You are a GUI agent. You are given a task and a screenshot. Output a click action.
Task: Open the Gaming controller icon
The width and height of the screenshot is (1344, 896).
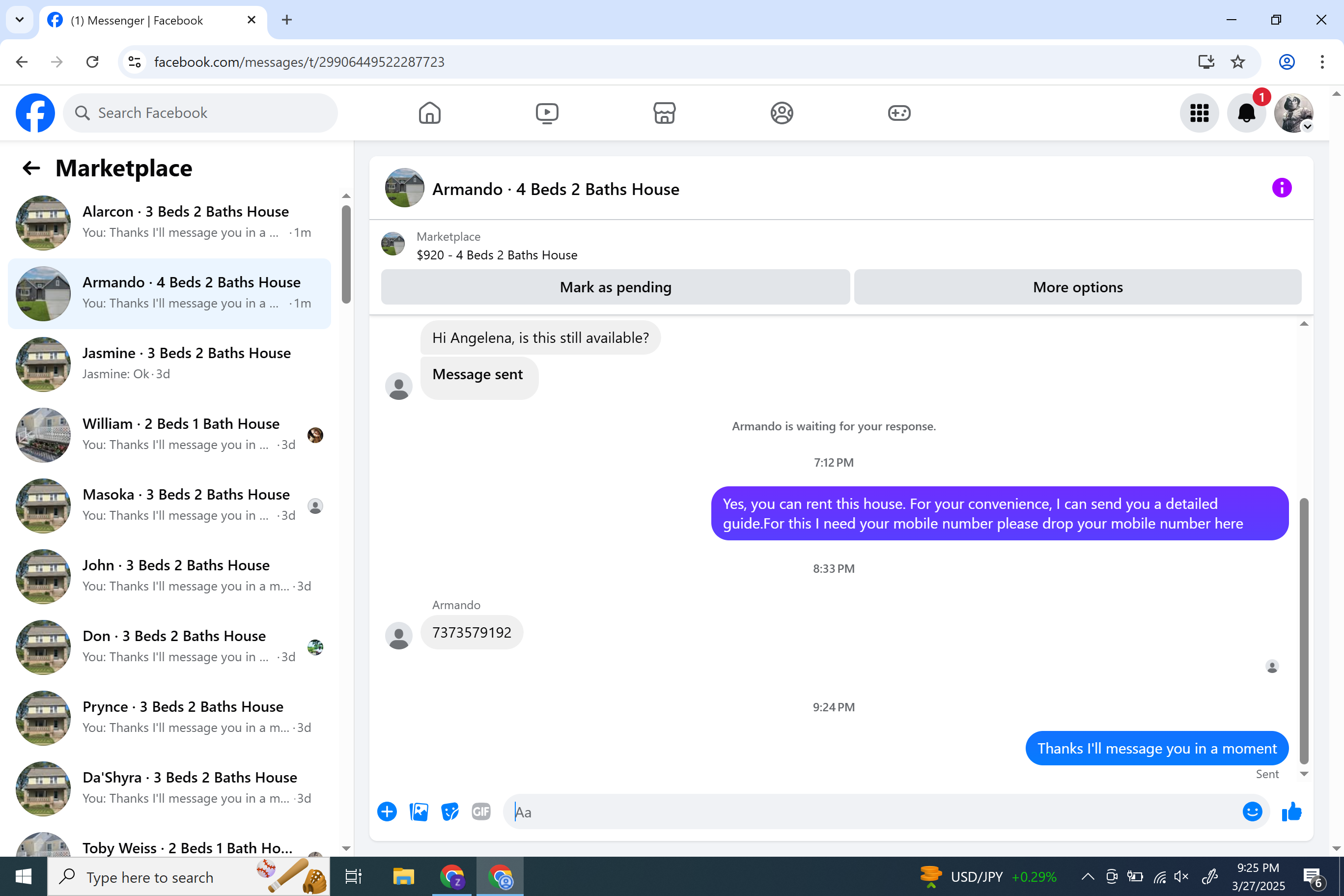(x=899, y=112)
